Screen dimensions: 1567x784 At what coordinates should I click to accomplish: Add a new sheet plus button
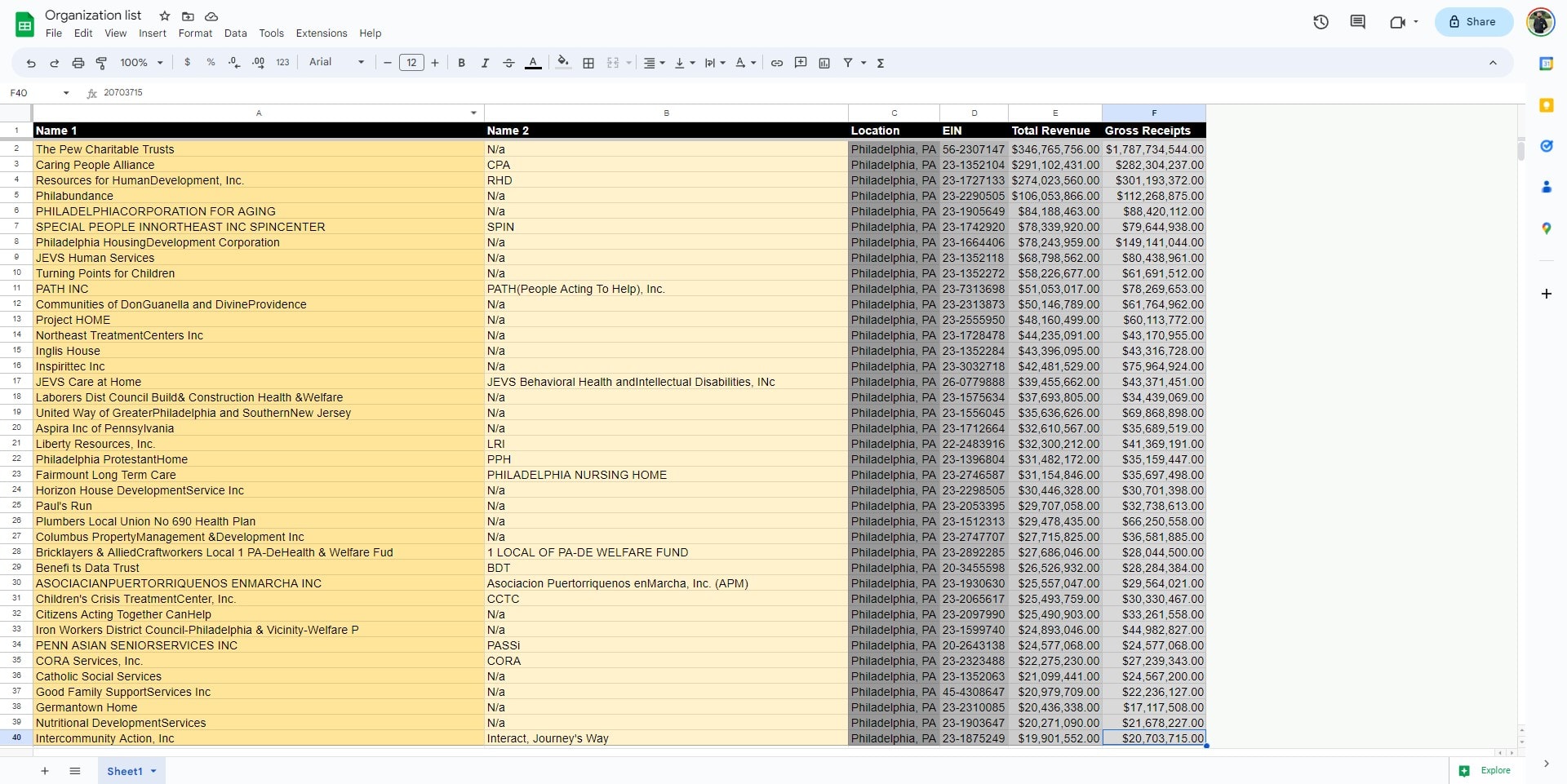[45, 771]
